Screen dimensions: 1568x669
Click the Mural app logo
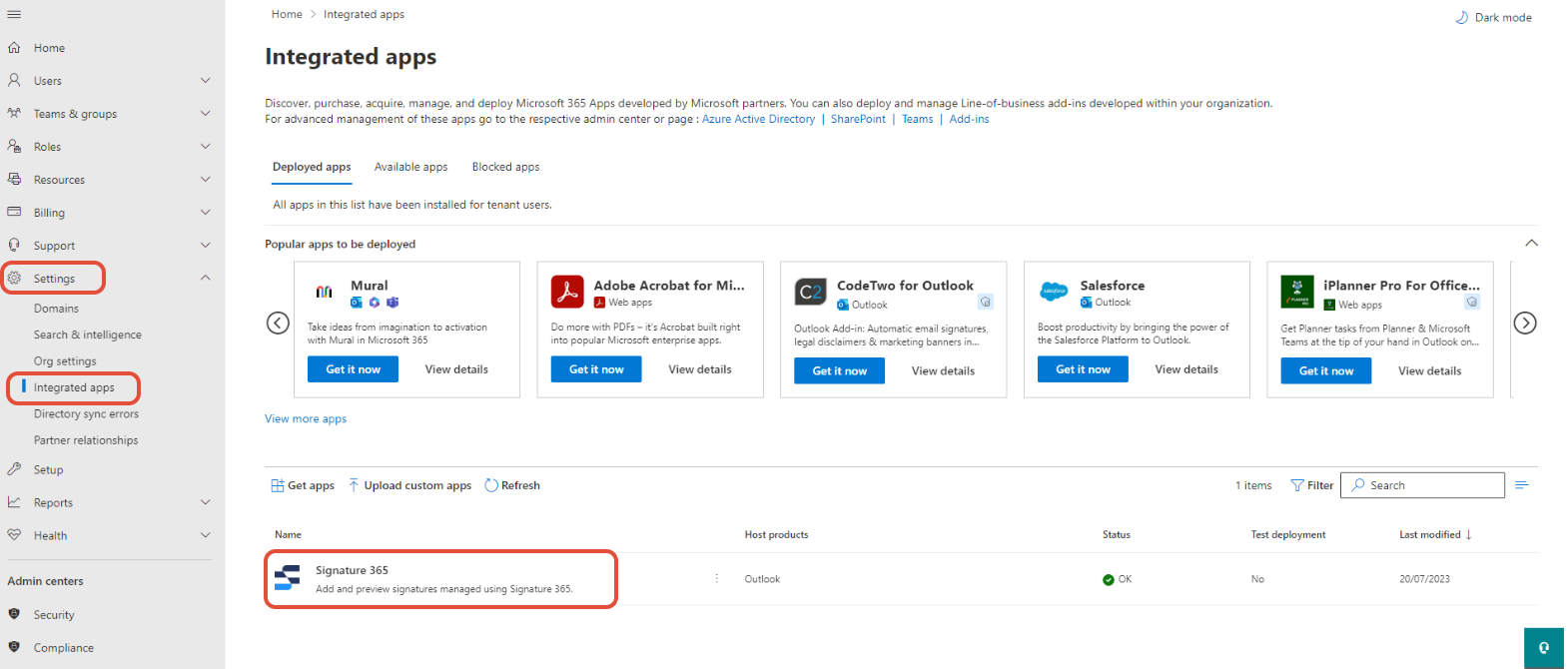[325, 292]
